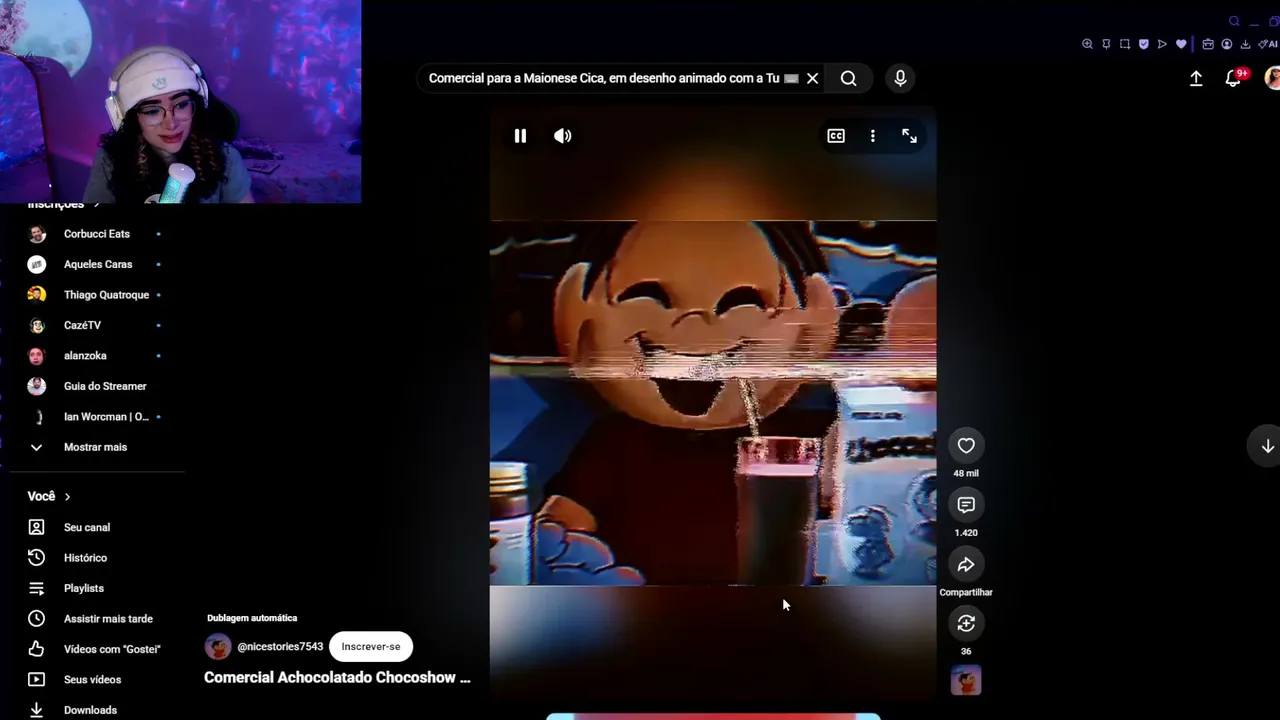The width and height of the screenshot is (1280, 720).
Task: Click the nicestories7543 channel avatar
Action: pos(218,647)
